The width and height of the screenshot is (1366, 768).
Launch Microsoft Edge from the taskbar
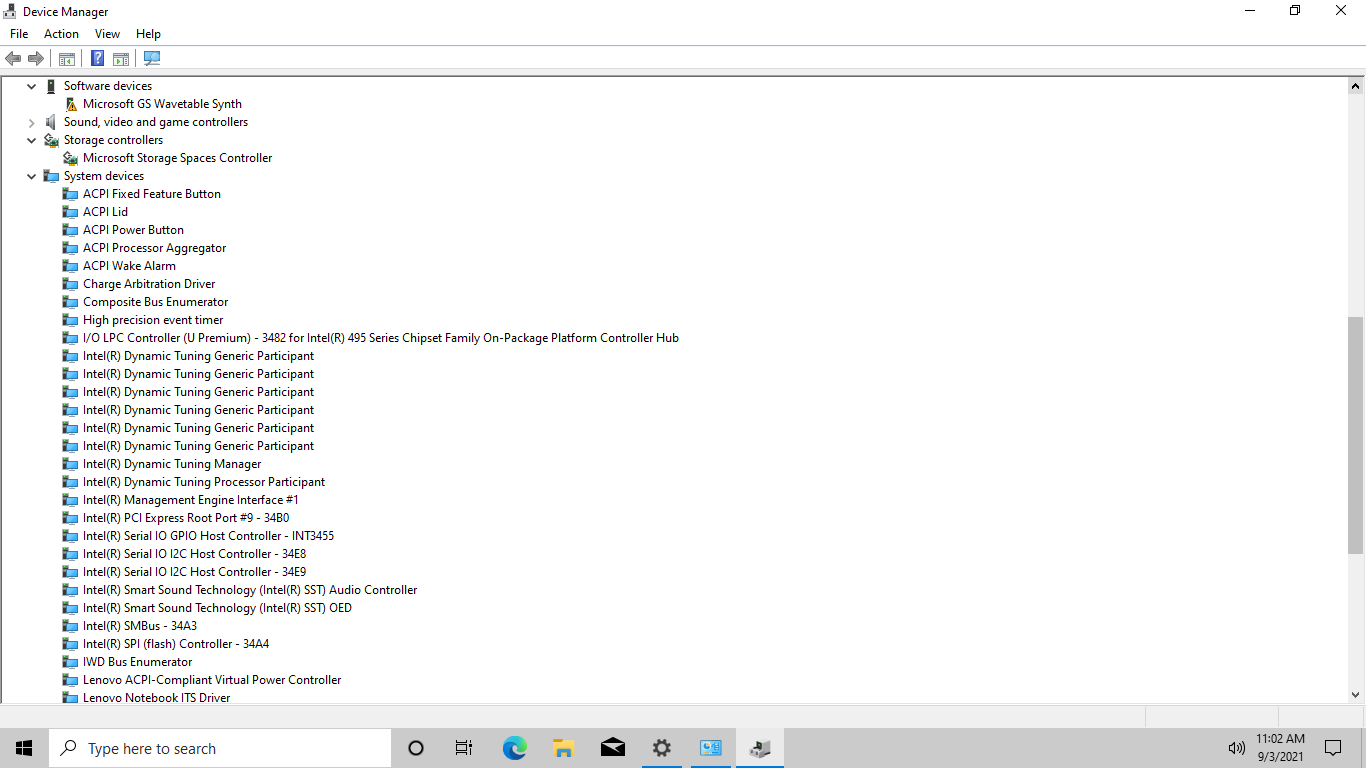tap(514, 748)
